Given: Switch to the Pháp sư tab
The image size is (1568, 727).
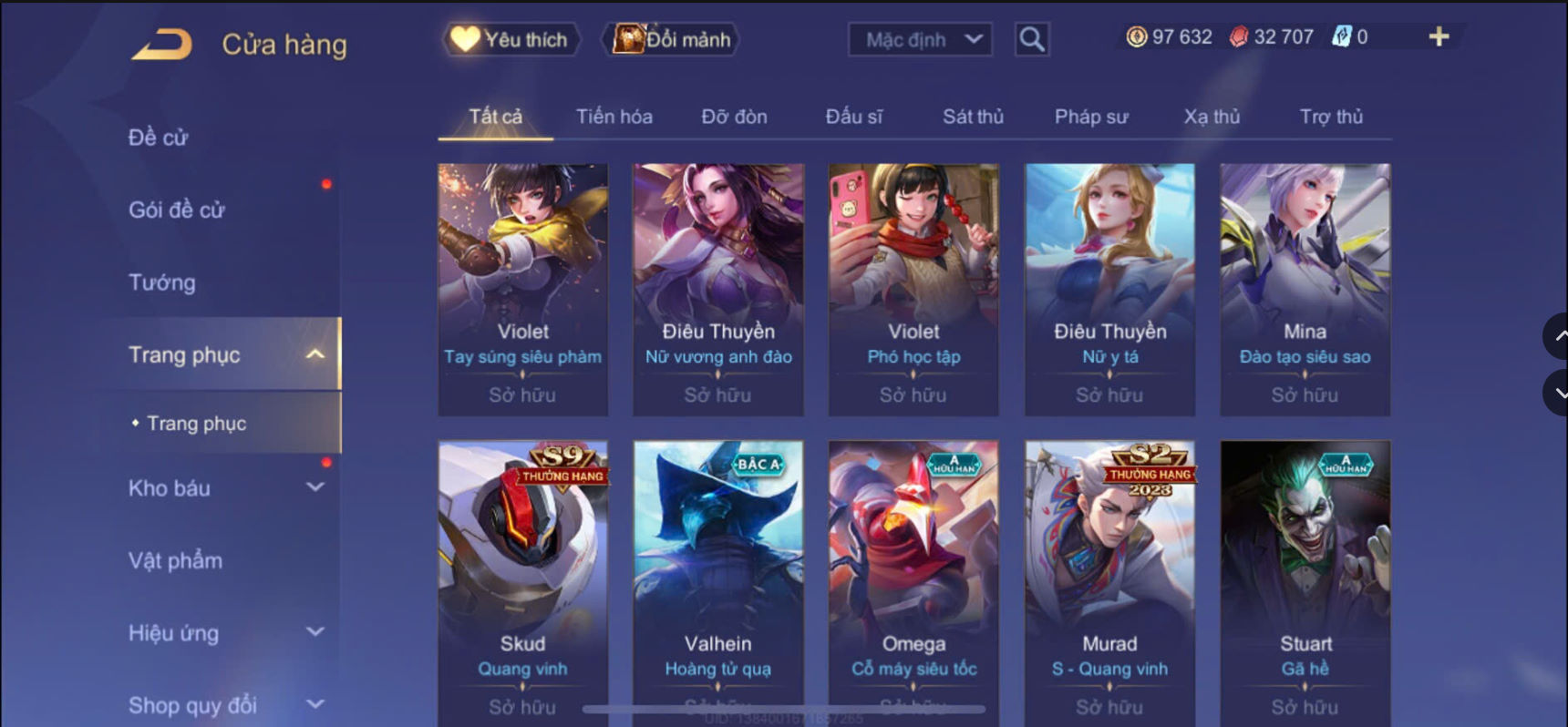Looking at the screenshot, I should (x=1091, y=117).
